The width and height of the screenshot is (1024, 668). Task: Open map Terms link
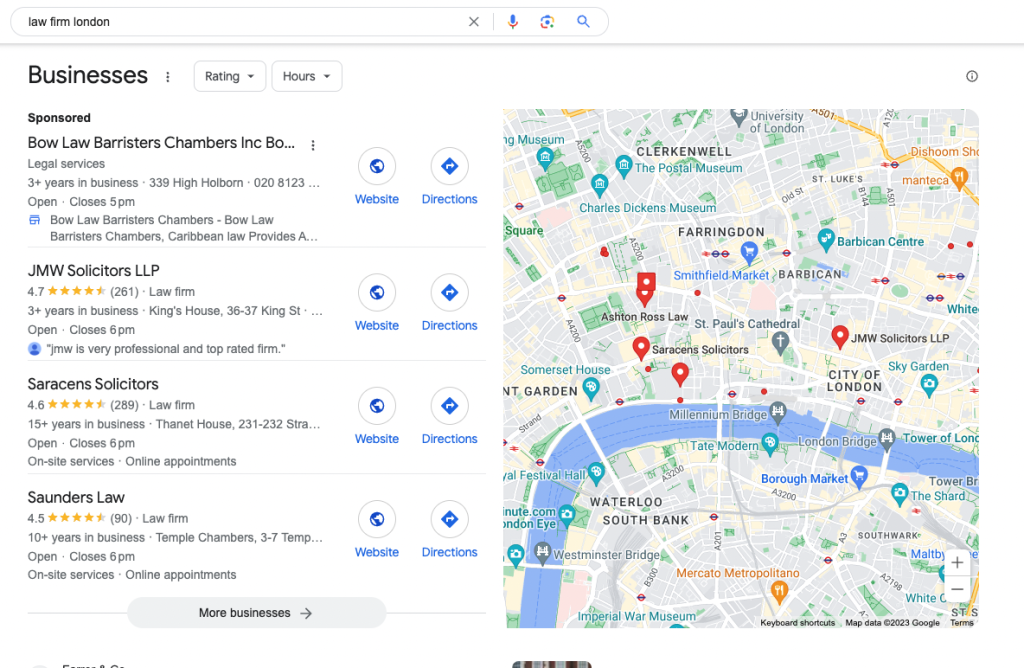tap(961, 623)
